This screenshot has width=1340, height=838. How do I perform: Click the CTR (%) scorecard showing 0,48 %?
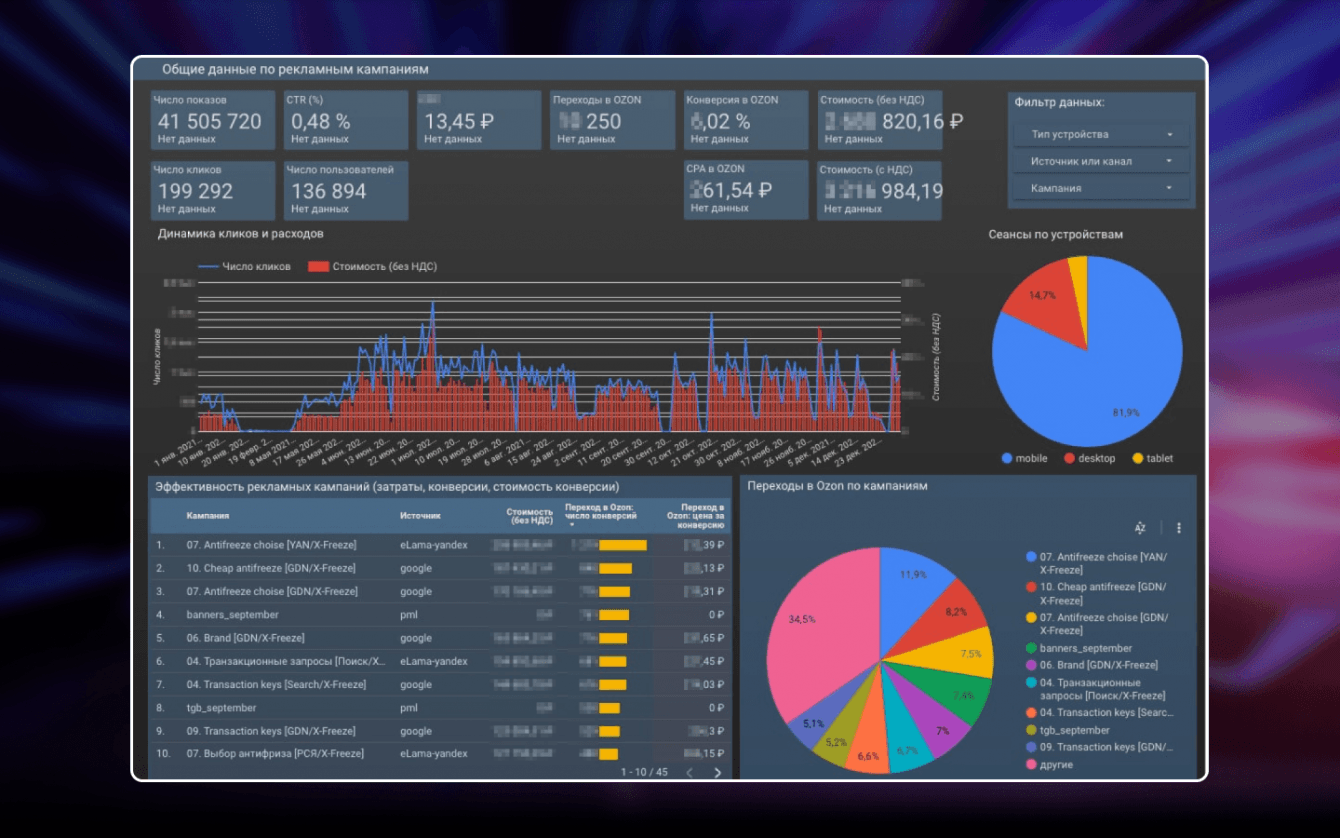[x=346, y=120]
